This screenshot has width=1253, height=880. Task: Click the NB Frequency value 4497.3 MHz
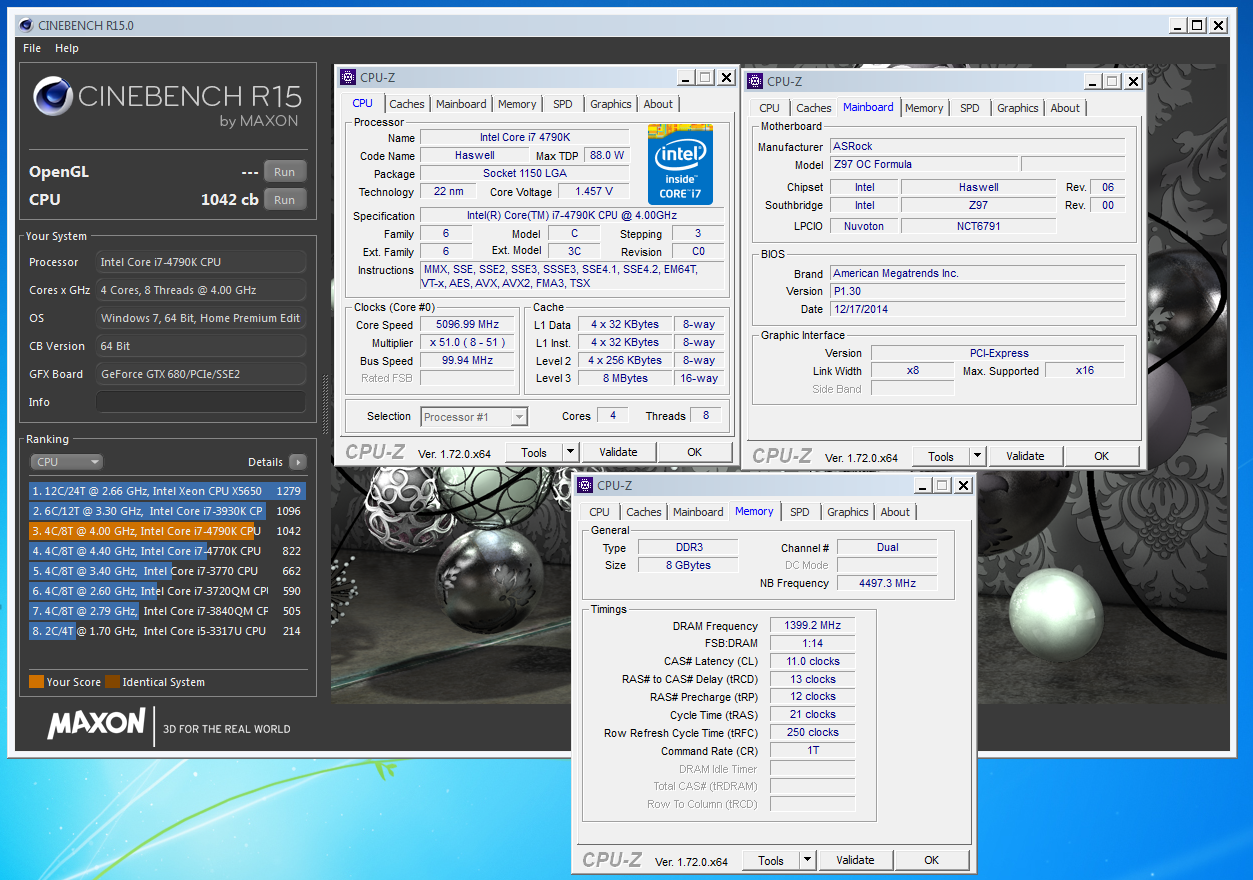(x=887, y=583)
